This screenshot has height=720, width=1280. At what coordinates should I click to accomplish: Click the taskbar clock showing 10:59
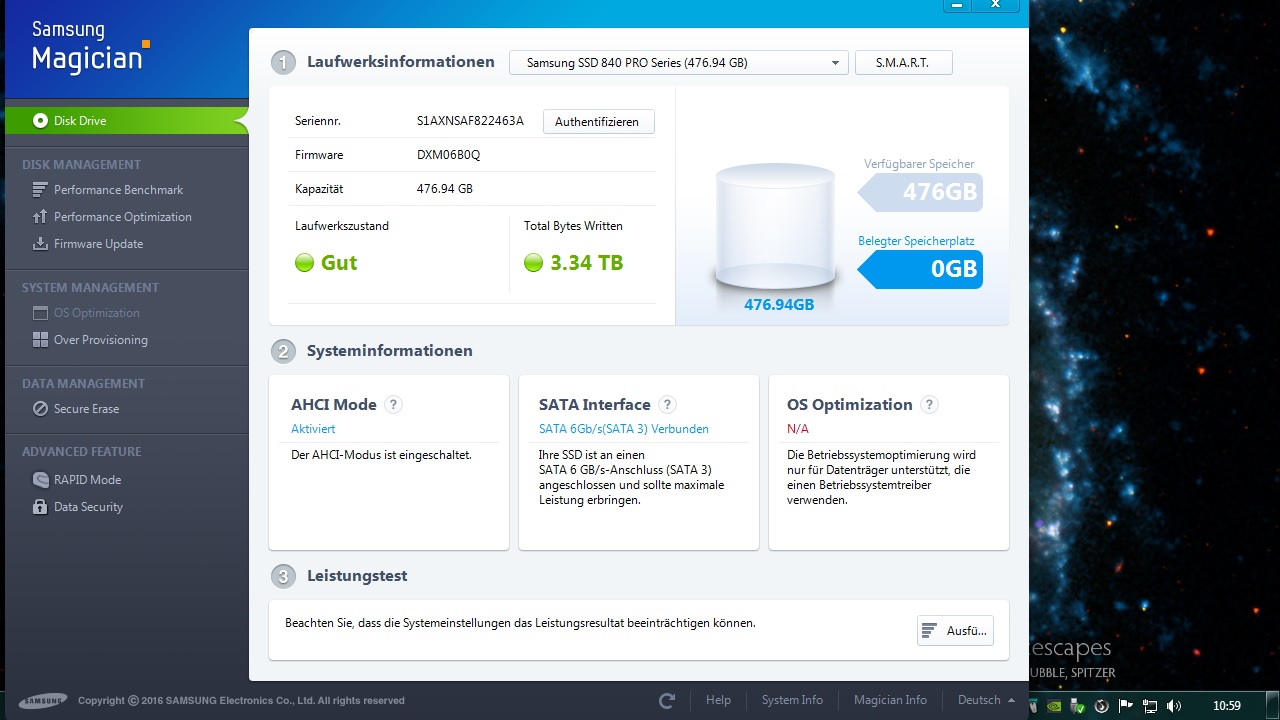pos(1227,706)
